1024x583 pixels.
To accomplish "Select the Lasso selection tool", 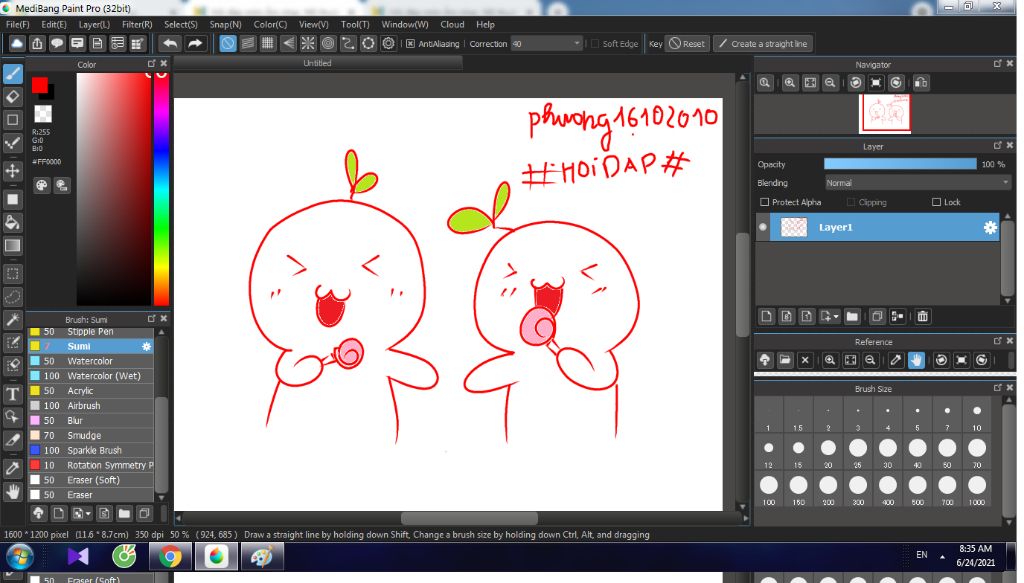I will (x=12, y=297).
